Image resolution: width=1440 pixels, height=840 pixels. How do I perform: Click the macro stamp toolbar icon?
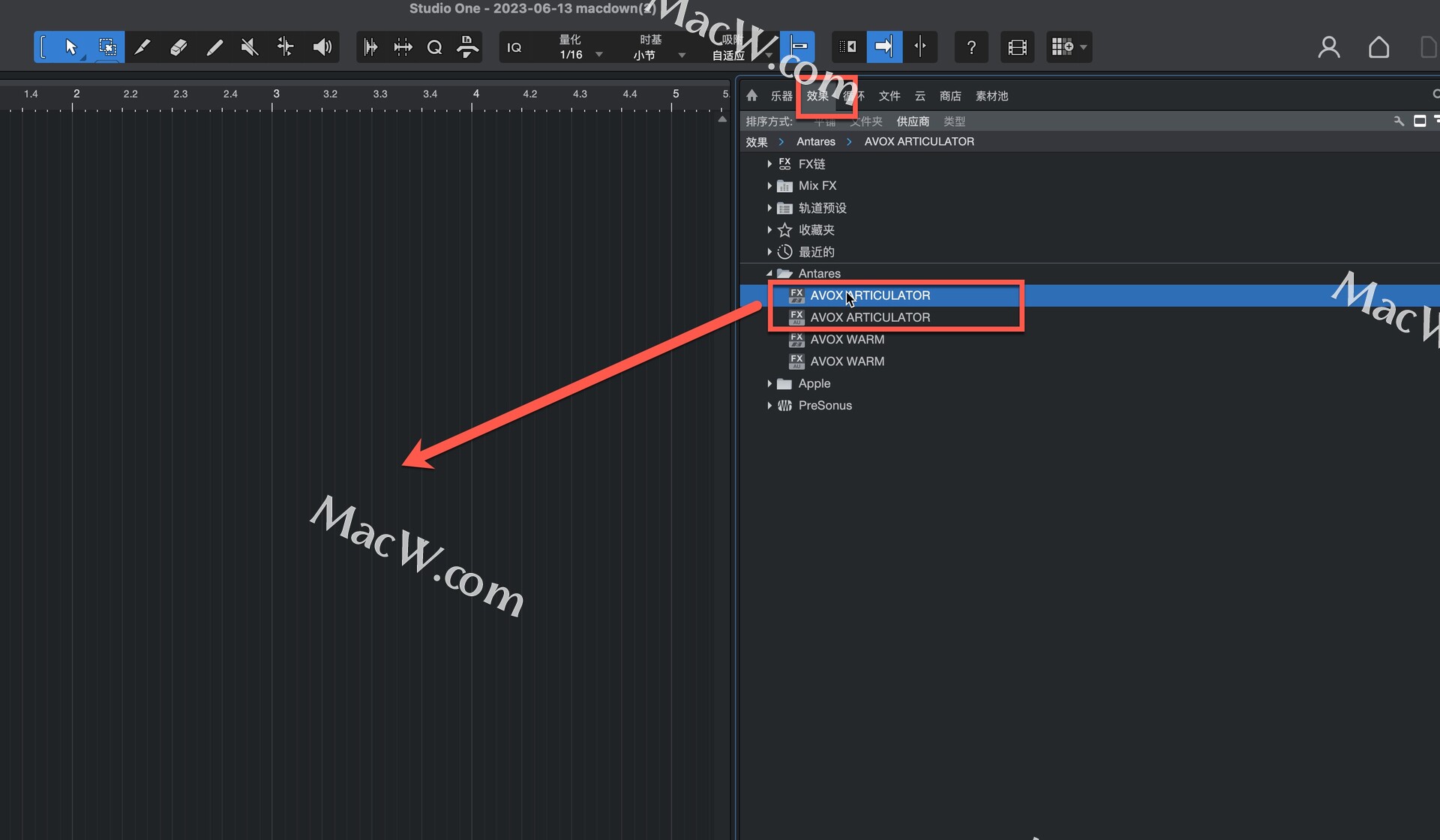[467, 47]
